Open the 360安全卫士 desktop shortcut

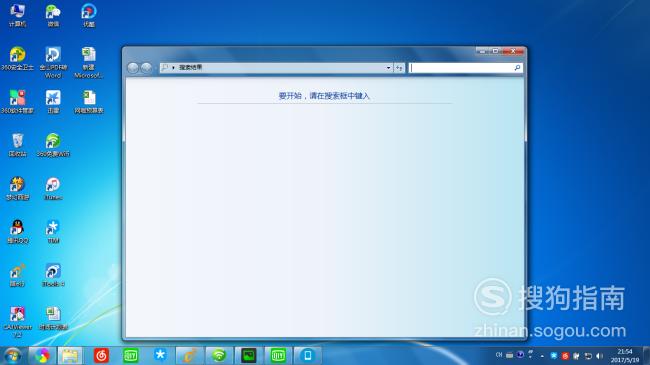(x=17, y=59)
